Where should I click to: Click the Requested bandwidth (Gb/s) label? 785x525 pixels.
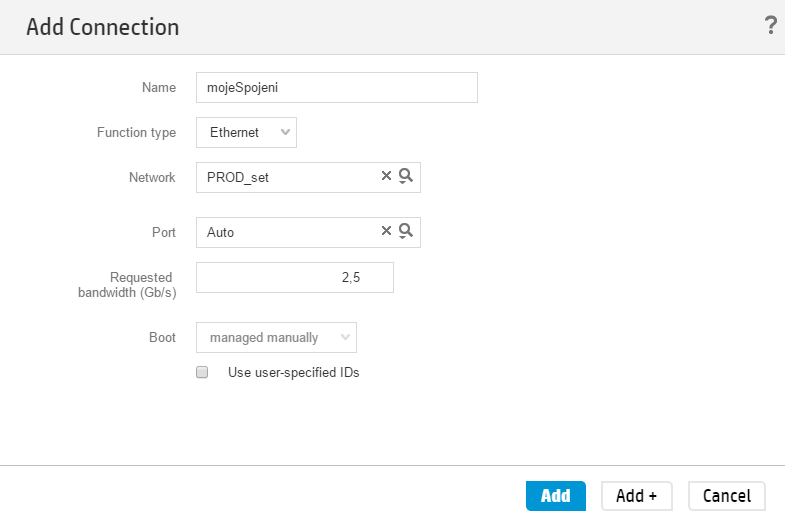127,285
